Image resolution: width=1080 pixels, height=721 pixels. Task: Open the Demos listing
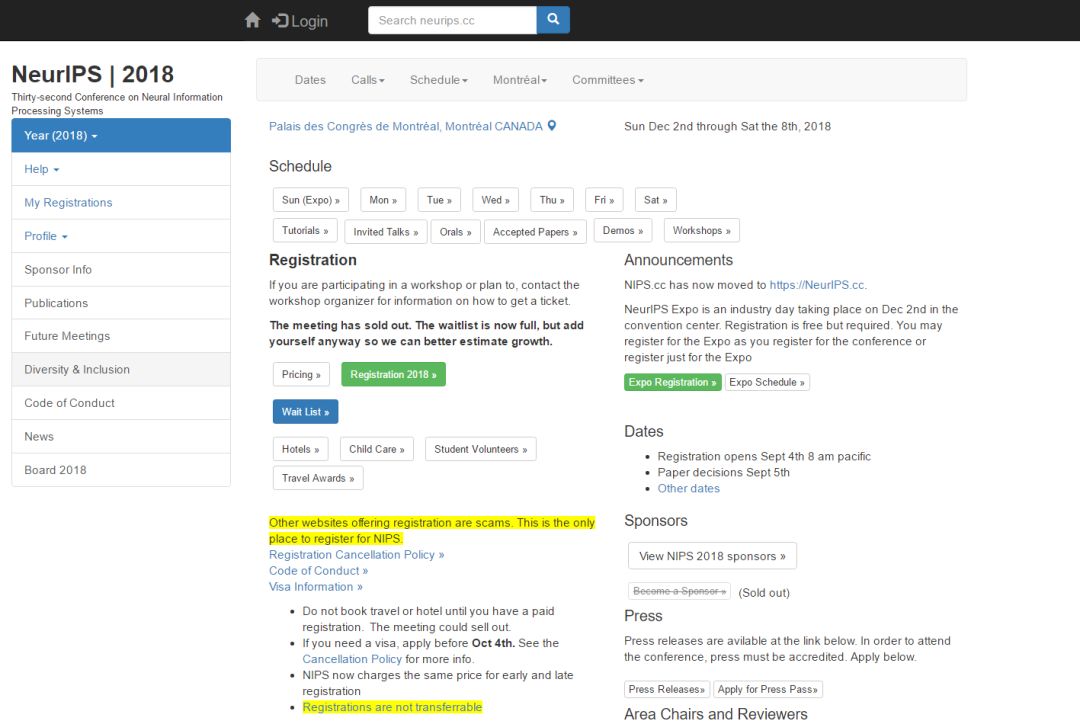click(x=623, y=231)
